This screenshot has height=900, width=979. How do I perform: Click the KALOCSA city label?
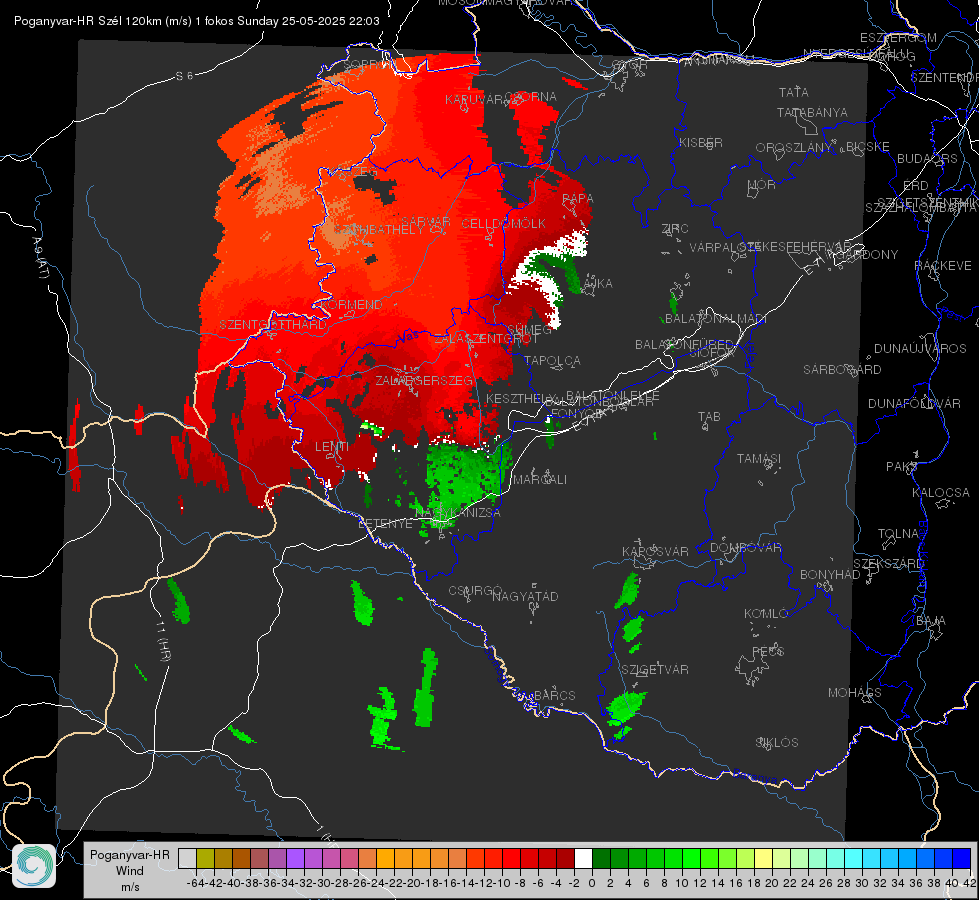coord(940,493)
